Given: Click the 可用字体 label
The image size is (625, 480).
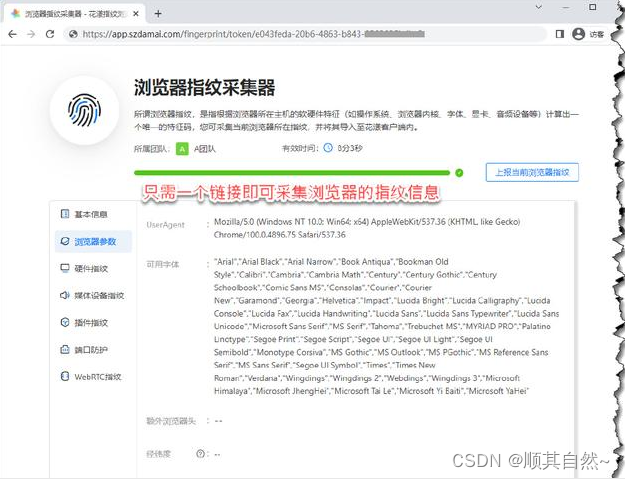Looking at the screenshot, I should point(163,264).
